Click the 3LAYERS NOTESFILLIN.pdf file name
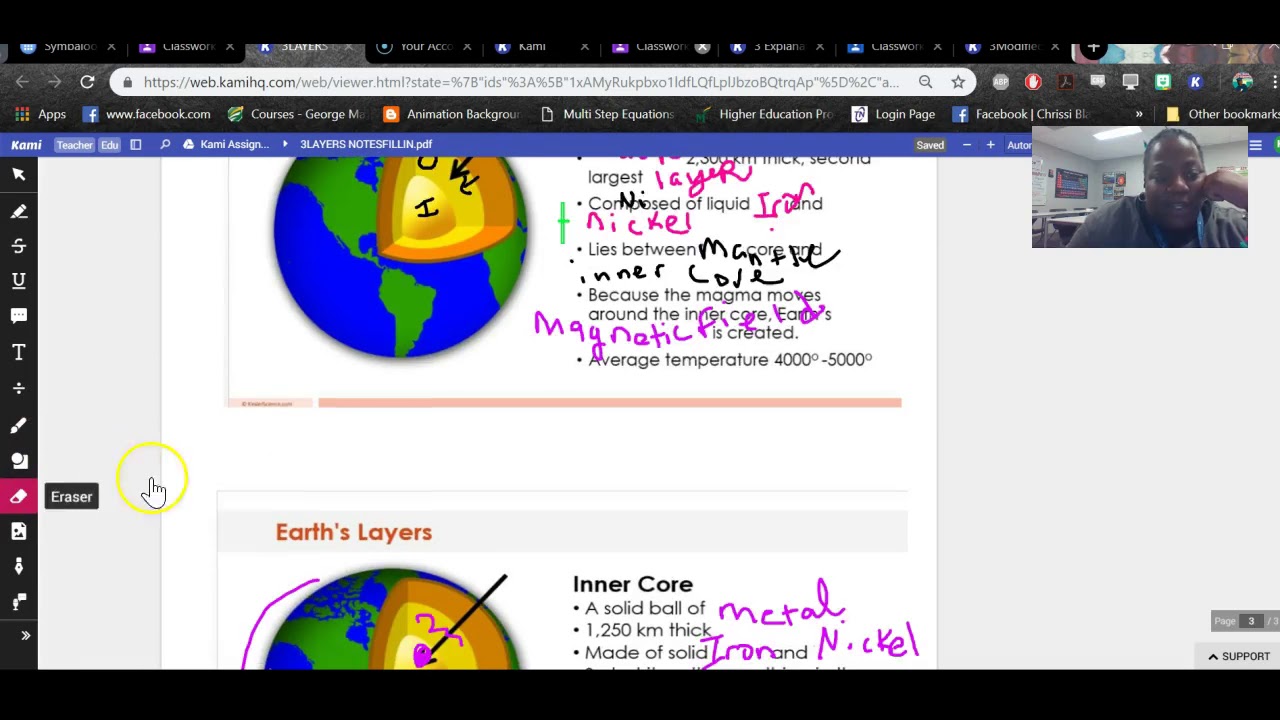1280x720 pixels. tap(366, 145)
